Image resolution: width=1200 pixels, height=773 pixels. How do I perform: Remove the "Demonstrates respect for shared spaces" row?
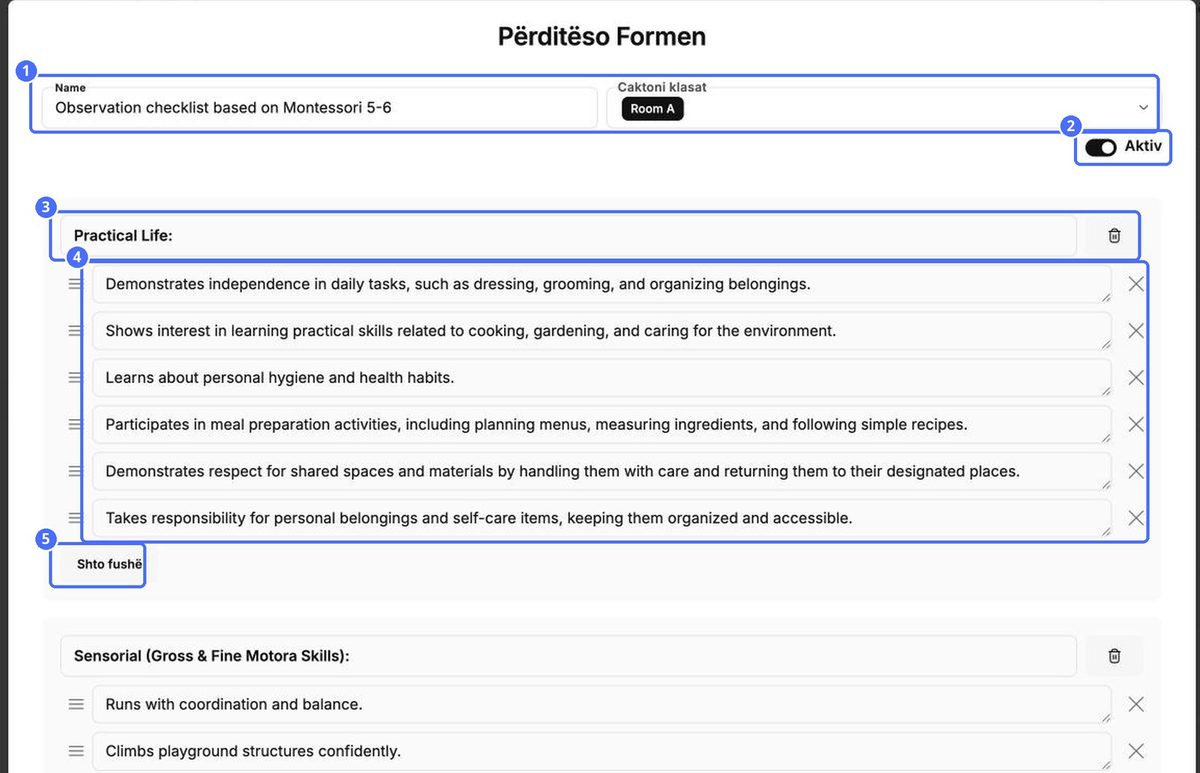(1136, 471)
